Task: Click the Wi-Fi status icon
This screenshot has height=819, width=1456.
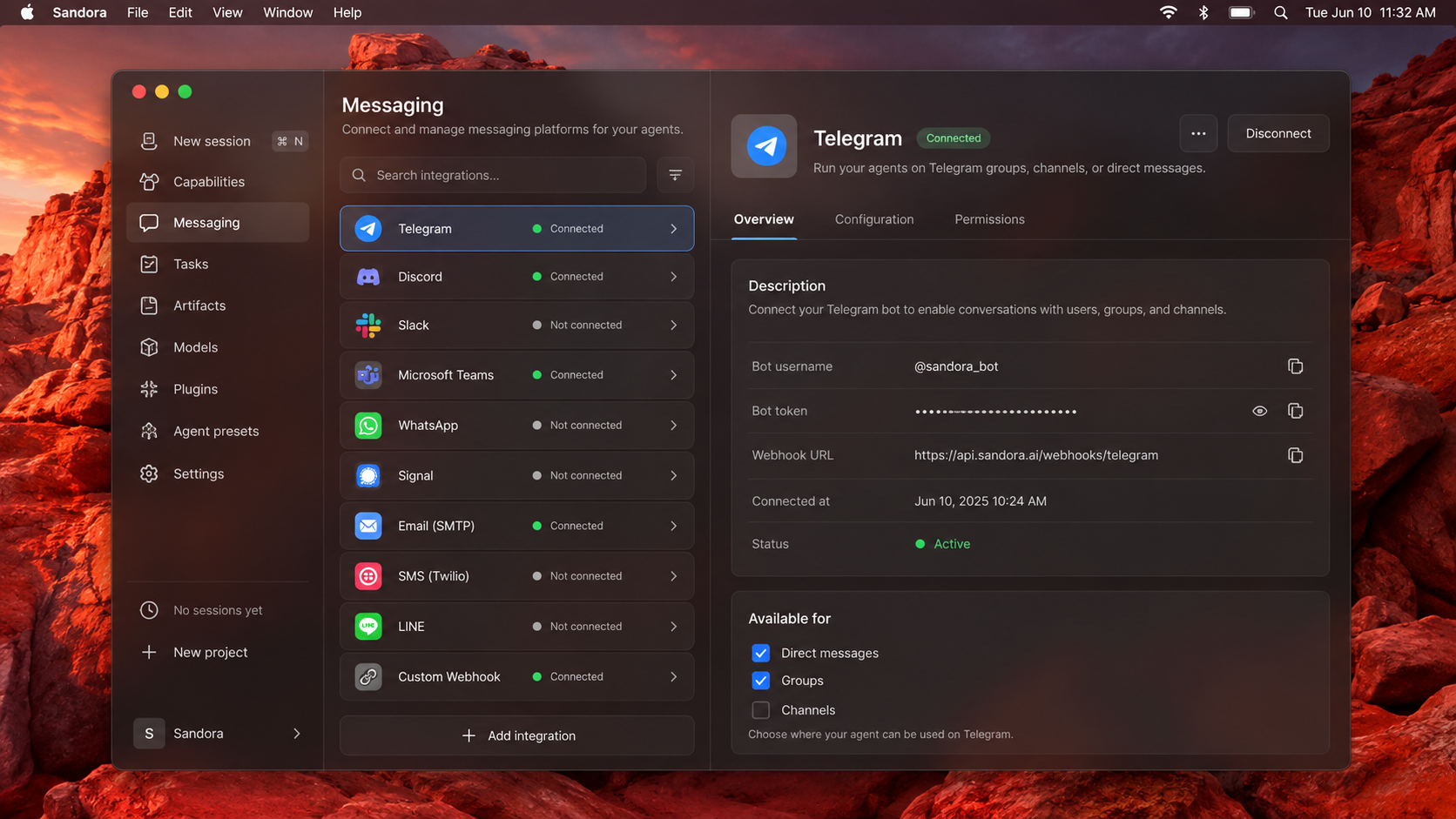Action: (x=1168, y=12)
